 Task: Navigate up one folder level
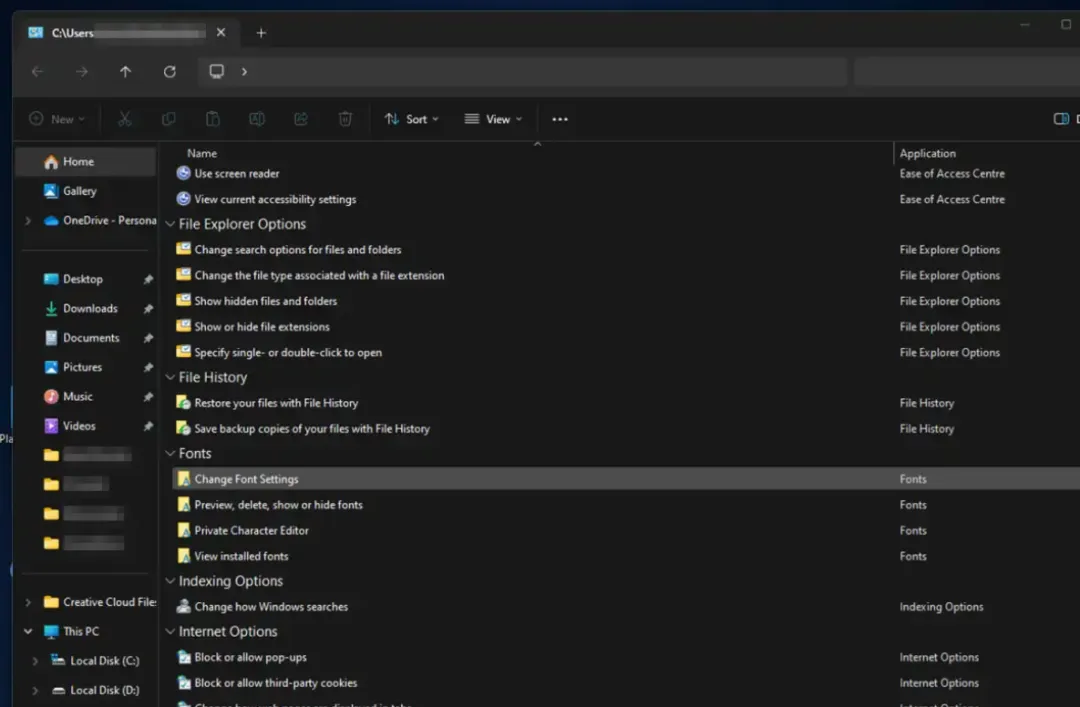tap(123, 71)
